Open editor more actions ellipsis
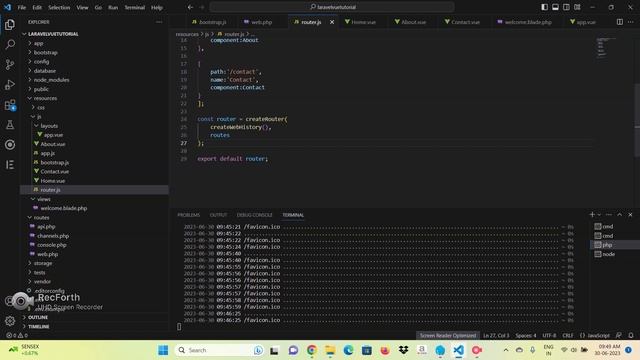640x360 pixels. pyautogui.click(x=631, y=22)
